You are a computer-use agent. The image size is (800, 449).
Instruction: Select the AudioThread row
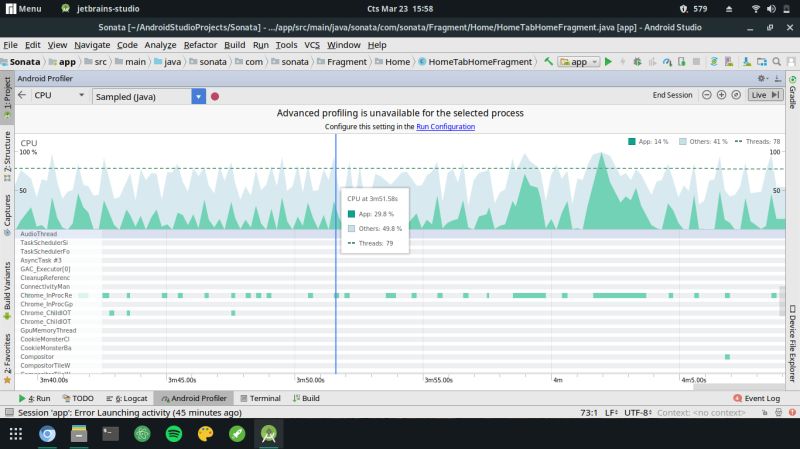pos(401,234)
